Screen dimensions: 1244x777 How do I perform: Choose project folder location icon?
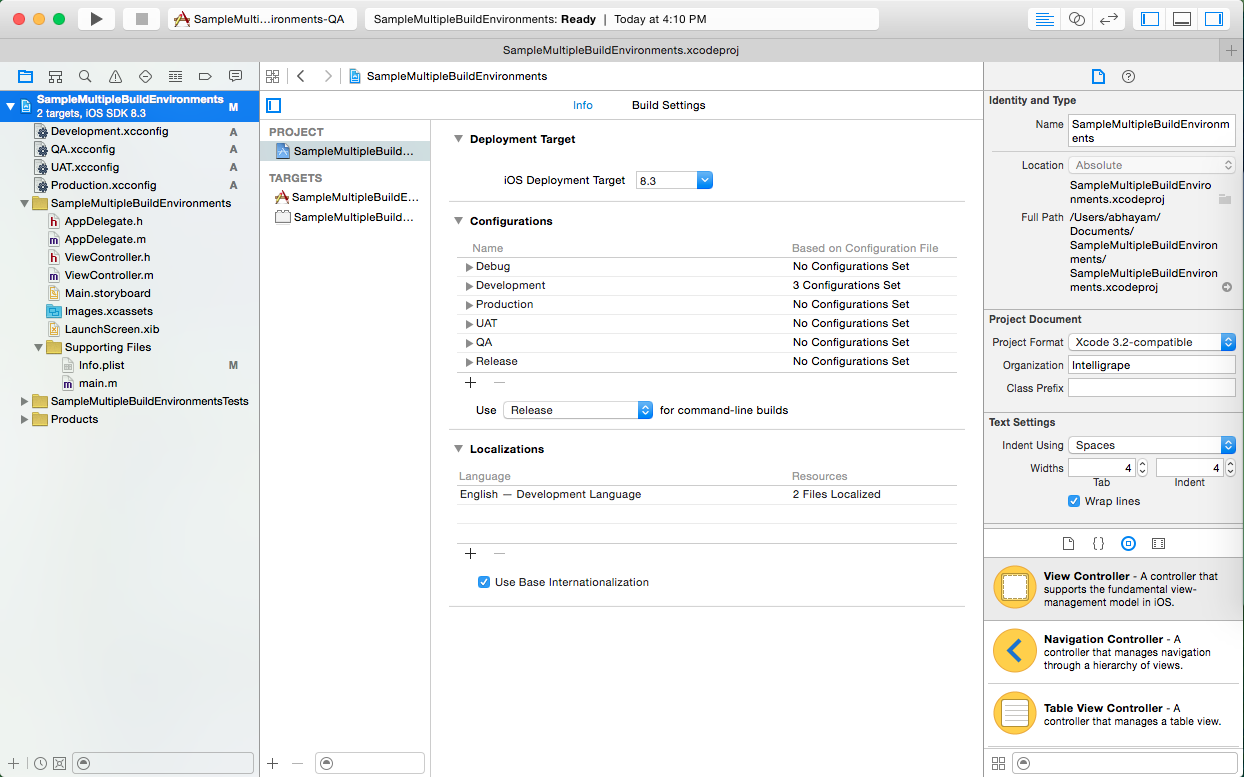(x=1224, y=200)
